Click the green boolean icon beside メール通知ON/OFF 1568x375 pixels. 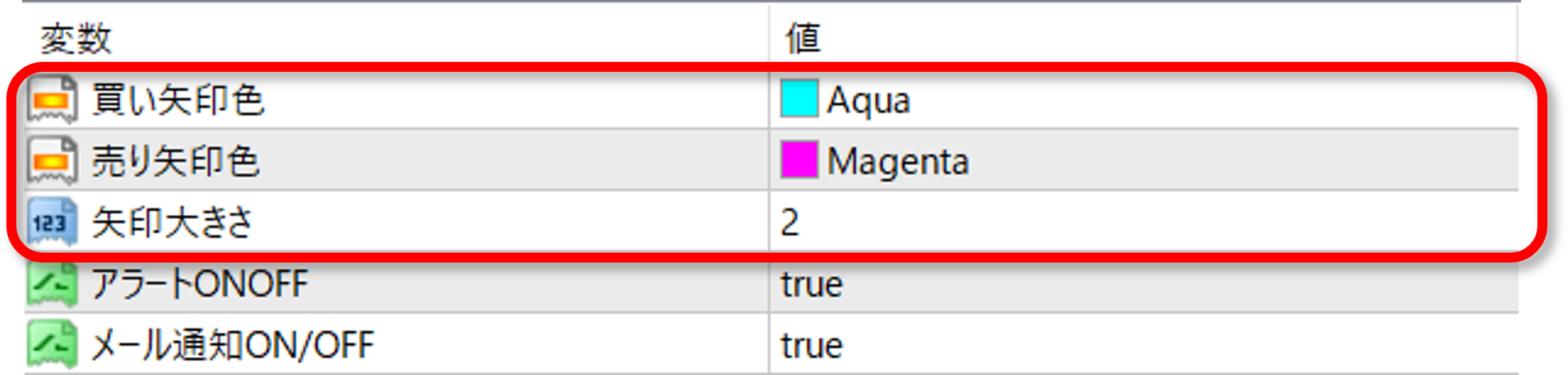pyautogui.click(x=52, y=345)
